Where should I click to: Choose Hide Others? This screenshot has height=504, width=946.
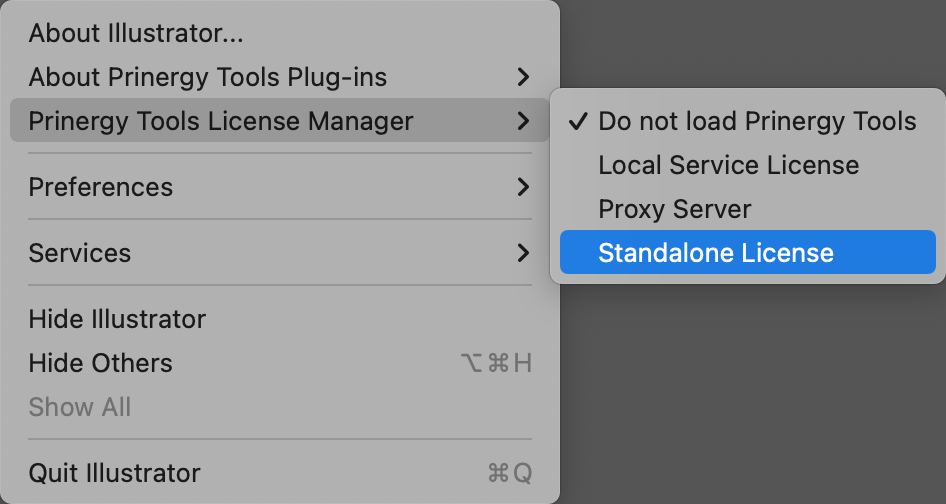point(100,363)
